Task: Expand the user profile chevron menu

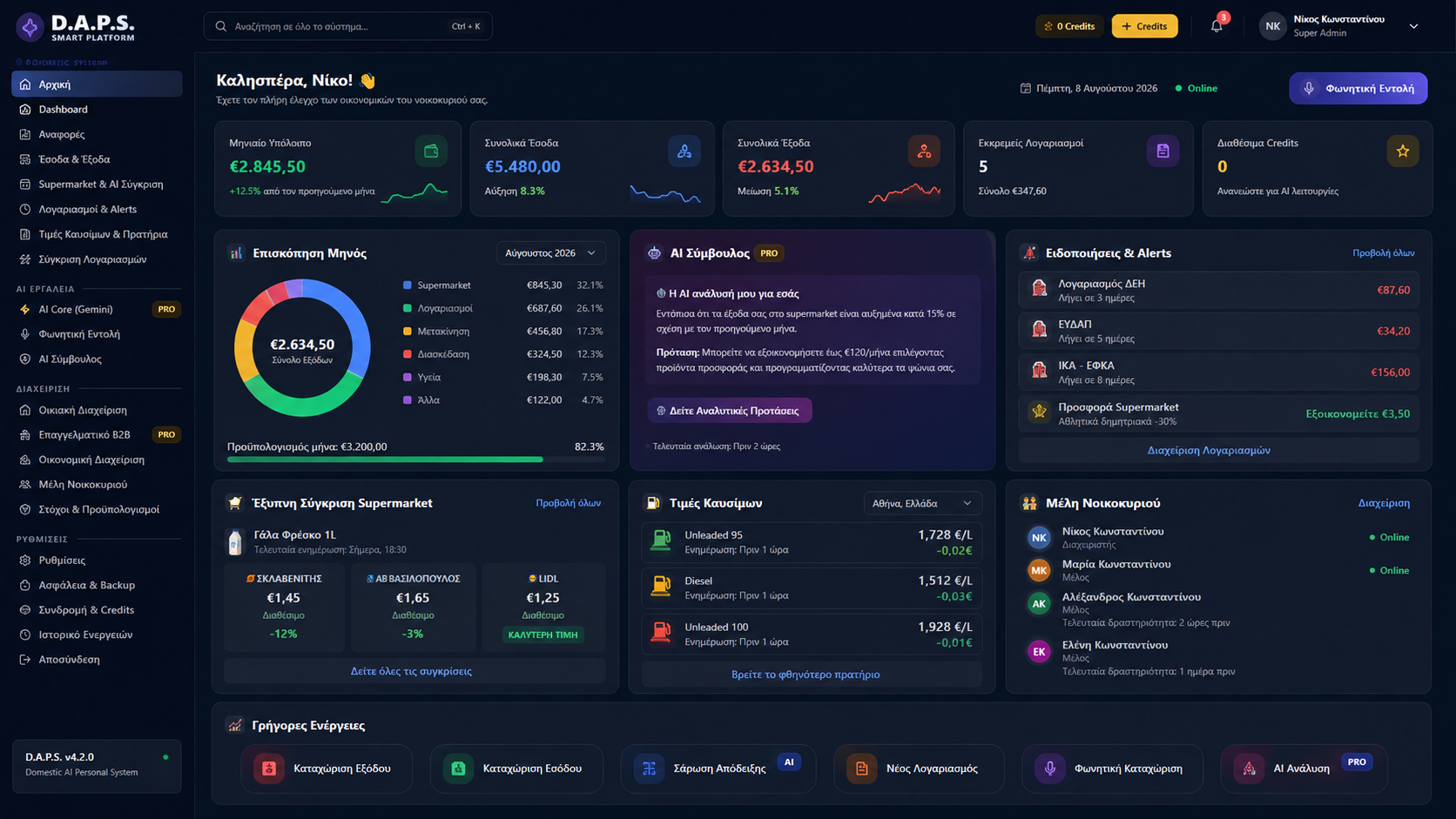Action: (x=1414, y=26)
